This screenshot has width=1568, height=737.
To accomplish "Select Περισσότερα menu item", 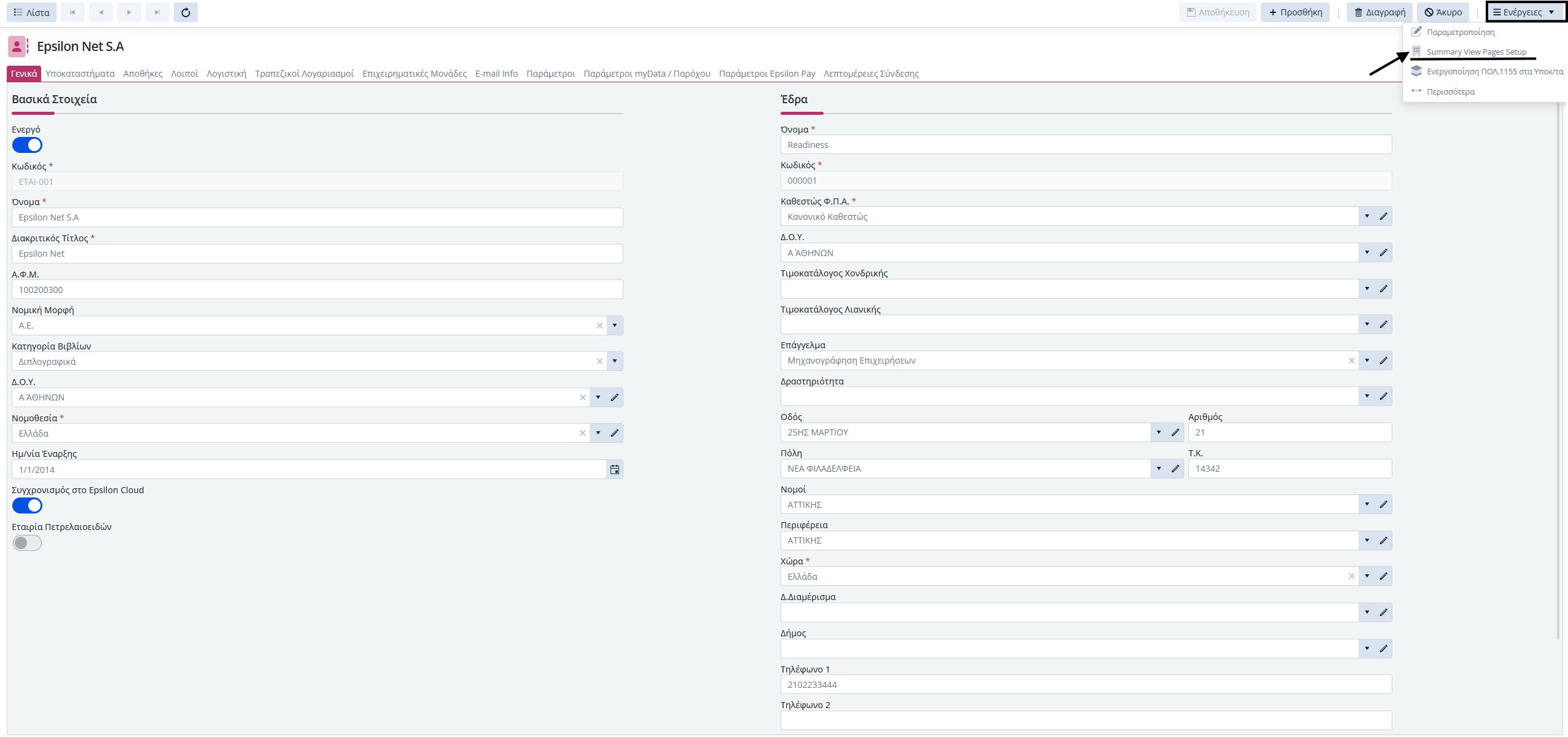I will point(1450,92).
